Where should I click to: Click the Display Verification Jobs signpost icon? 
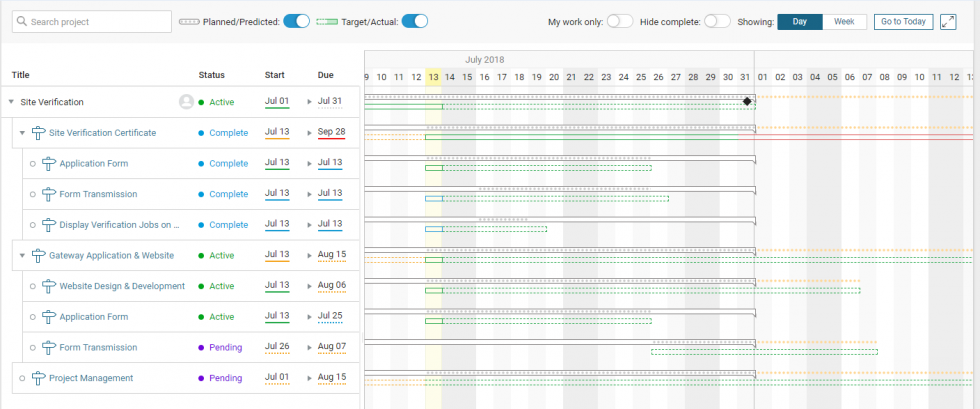49,225
